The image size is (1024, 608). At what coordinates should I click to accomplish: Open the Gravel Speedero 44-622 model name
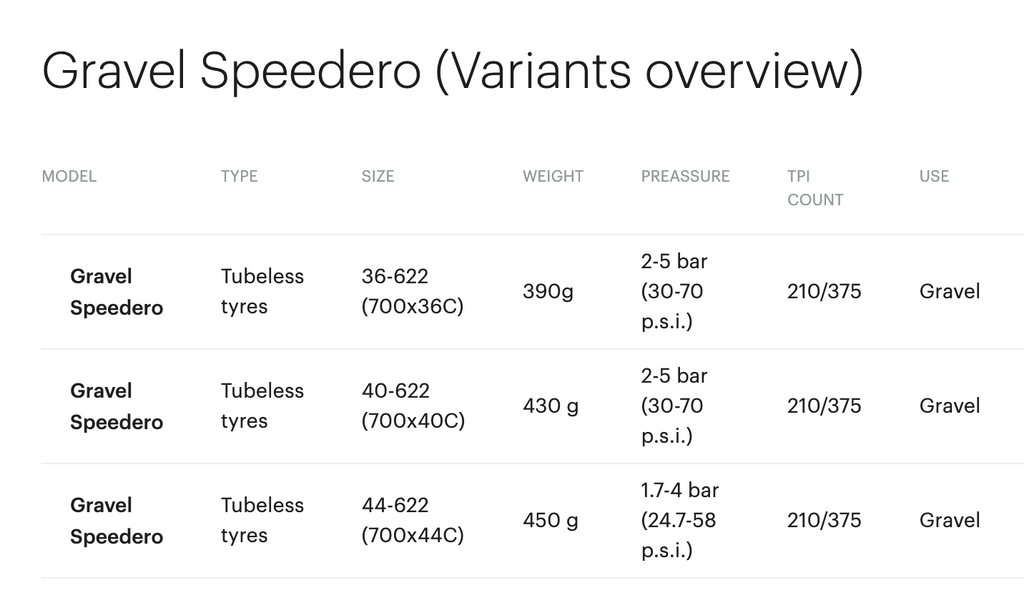[116, 520]
